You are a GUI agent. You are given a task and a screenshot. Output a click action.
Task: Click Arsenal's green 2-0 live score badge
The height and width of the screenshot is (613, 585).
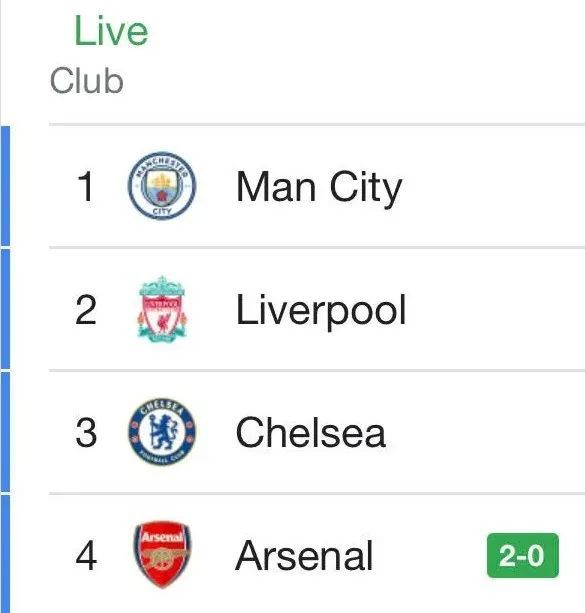tap(523, 555)
